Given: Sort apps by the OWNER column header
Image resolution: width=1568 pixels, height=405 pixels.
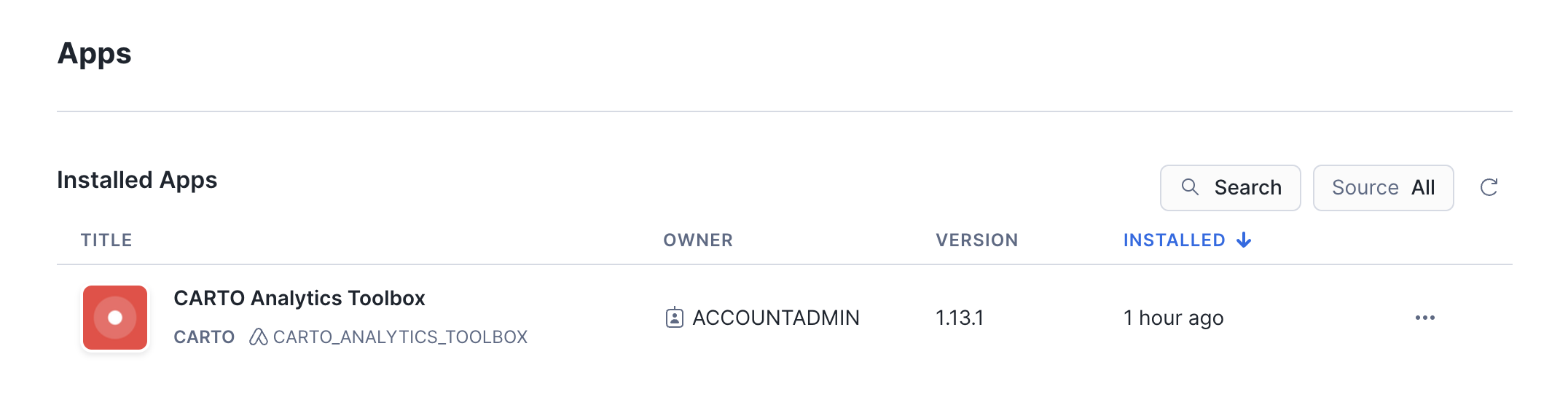Looking at the screenshot, I should click(x=697, y=240).
